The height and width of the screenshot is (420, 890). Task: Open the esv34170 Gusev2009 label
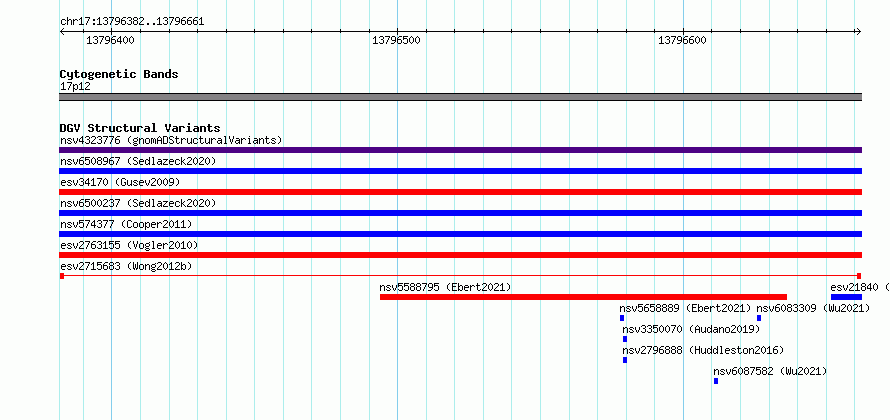[x=120, y=182]
